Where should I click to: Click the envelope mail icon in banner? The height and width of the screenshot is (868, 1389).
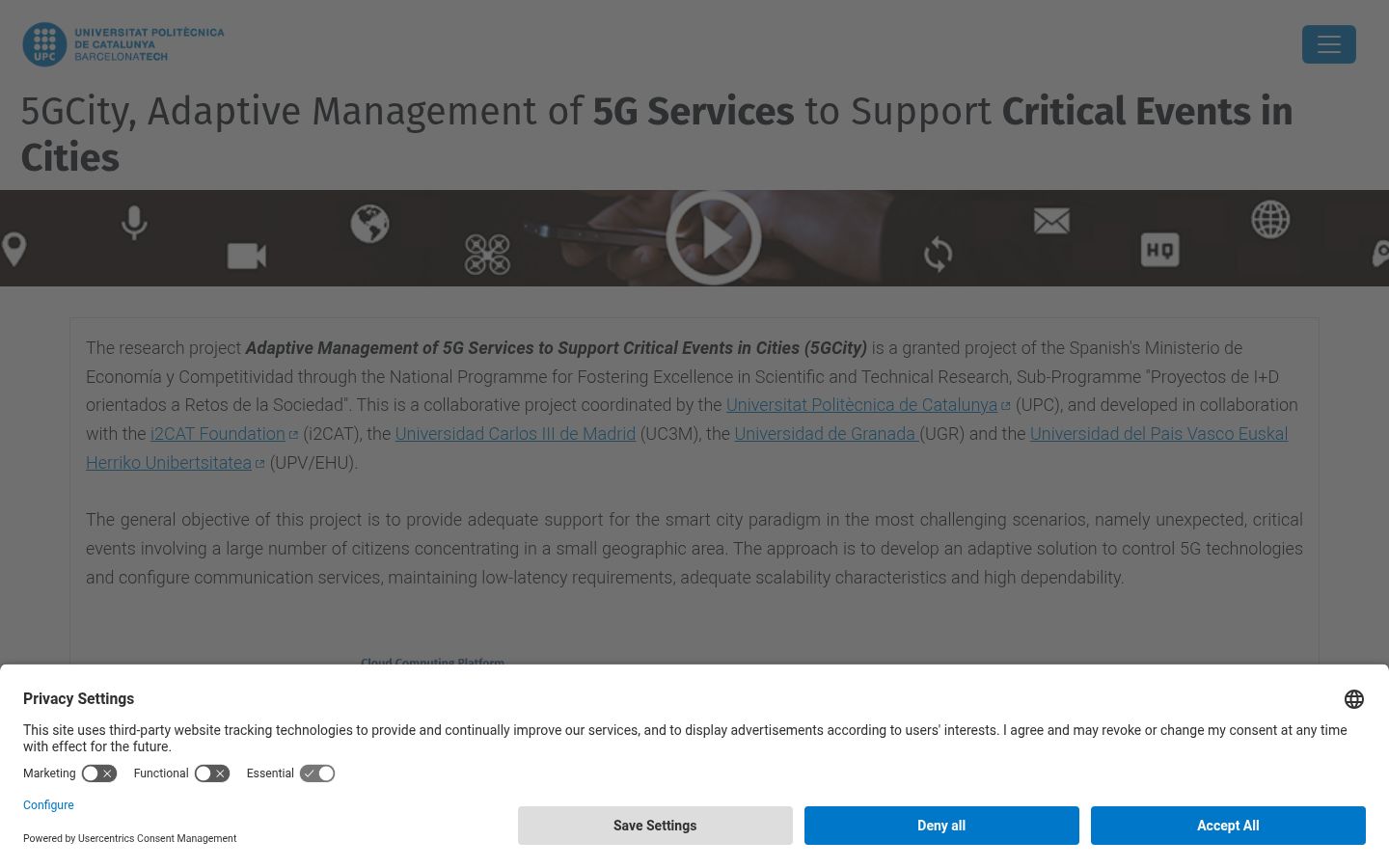1051,221
